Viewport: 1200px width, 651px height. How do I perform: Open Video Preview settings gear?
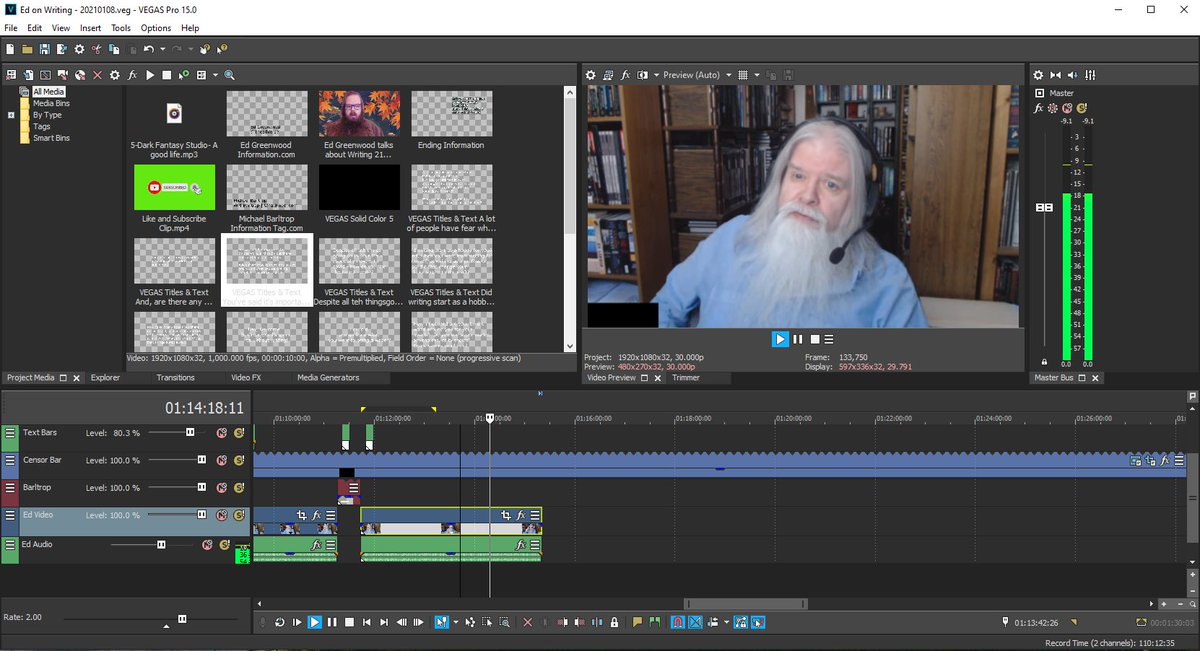click(x=591, y=75)
